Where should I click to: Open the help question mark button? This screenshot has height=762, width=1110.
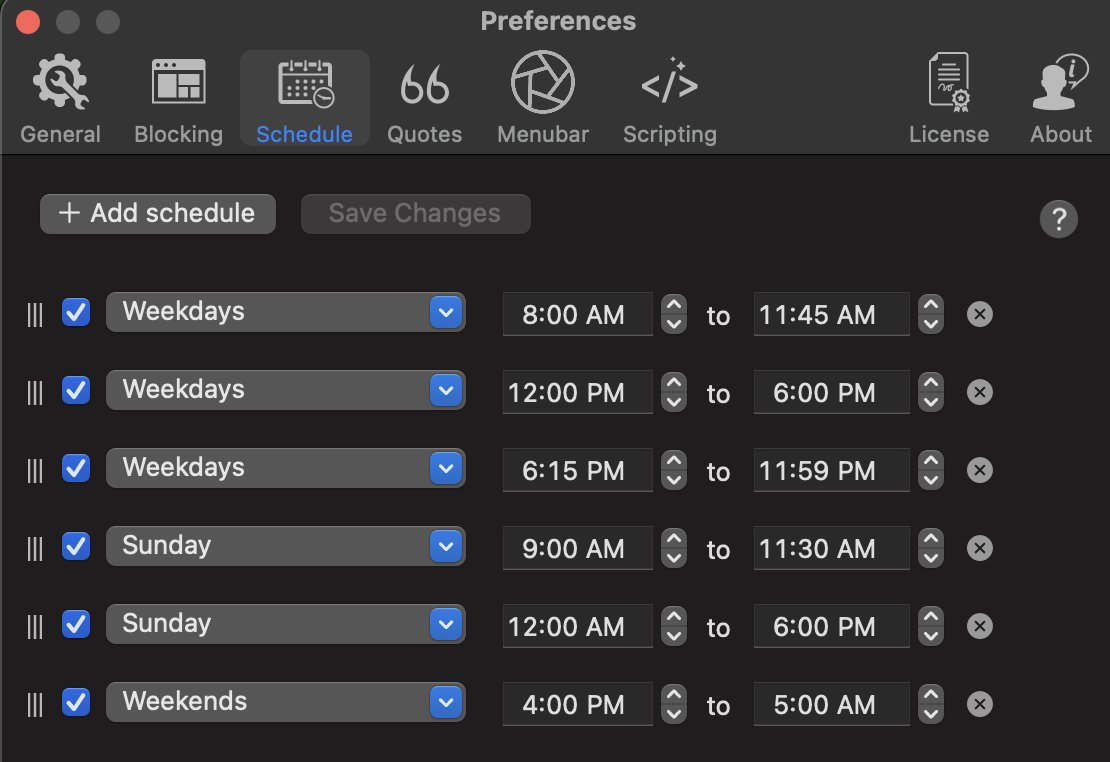[1058, 220]
